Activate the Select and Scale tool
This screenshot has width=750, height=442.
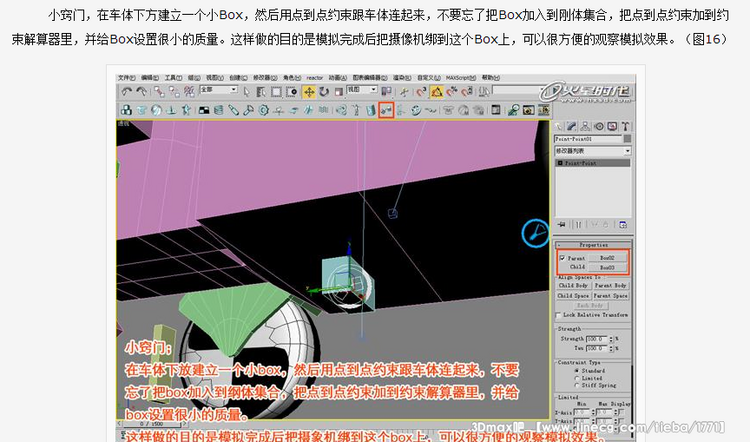339,91
